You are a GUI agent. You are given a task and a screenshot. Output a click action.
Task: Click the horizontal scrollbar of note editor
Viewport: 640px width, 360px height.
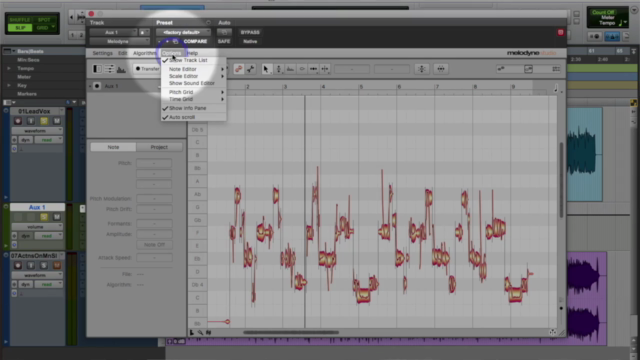[291, 333]
